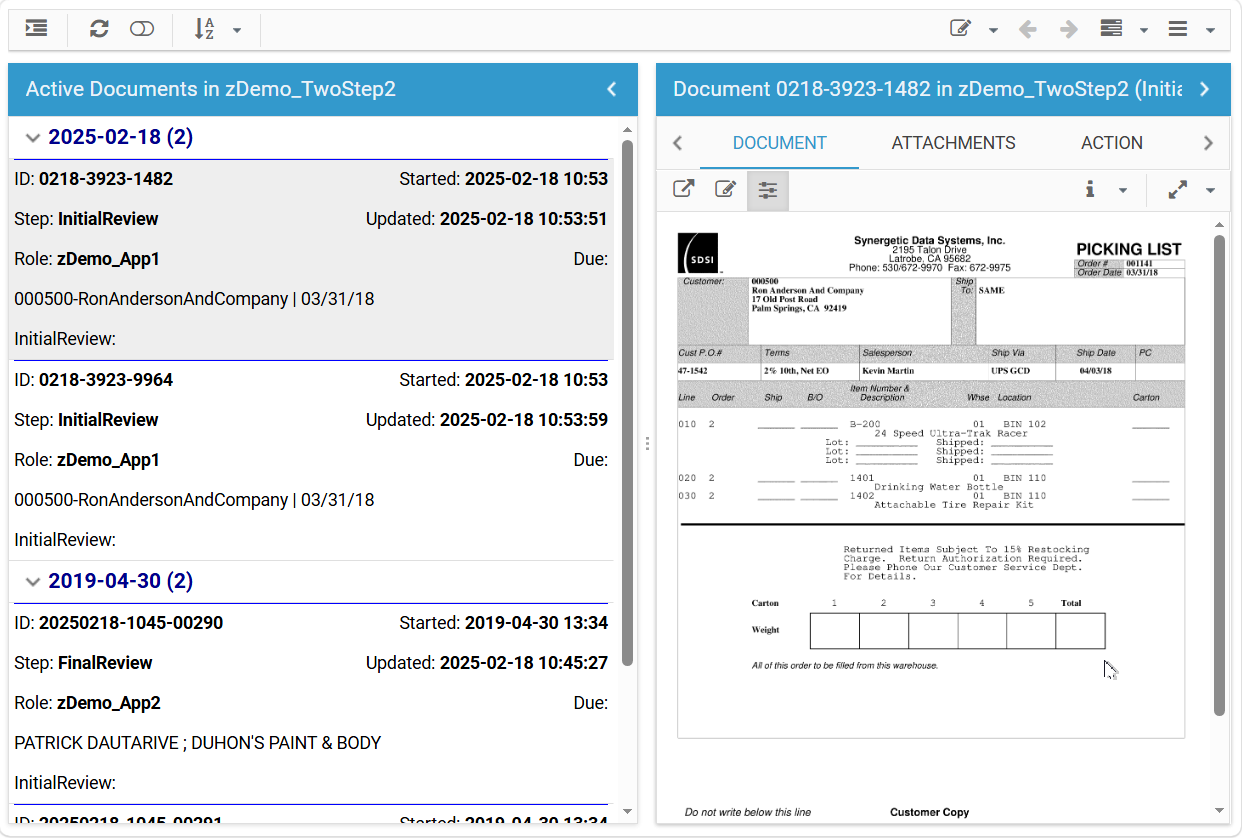Open fullscreen options dropdown arrow
Screen dimensions: 1243x839
[x=1210, y=190]
